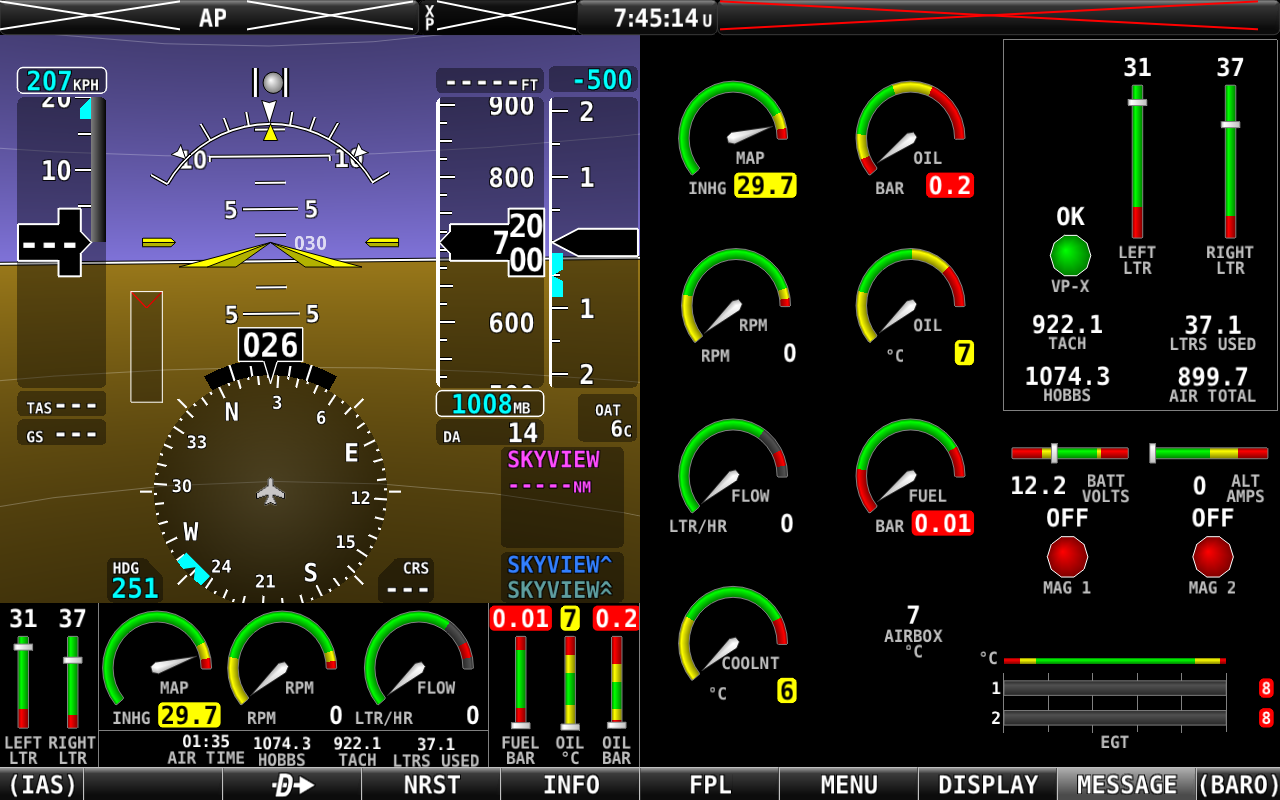Click the MAP manifold pressure gauge

(x=733, y=135)
